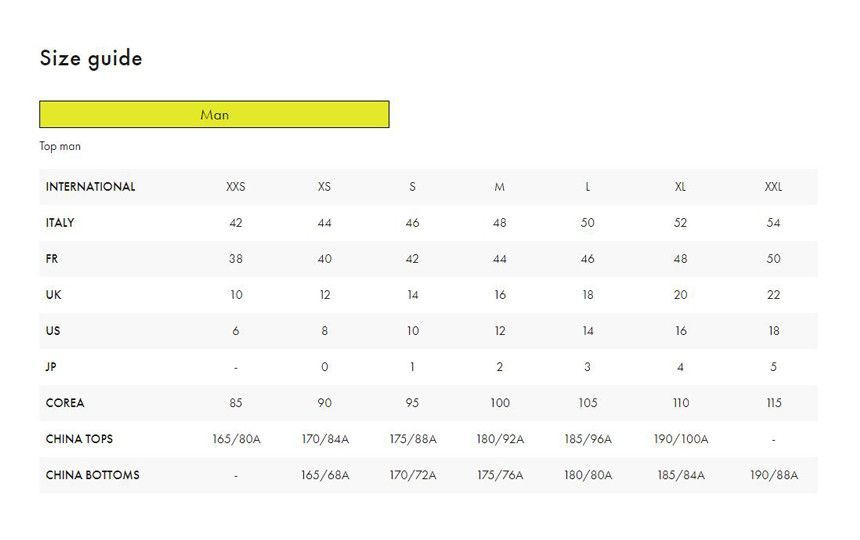Select the ITALY row label

(x=60, y=223)
